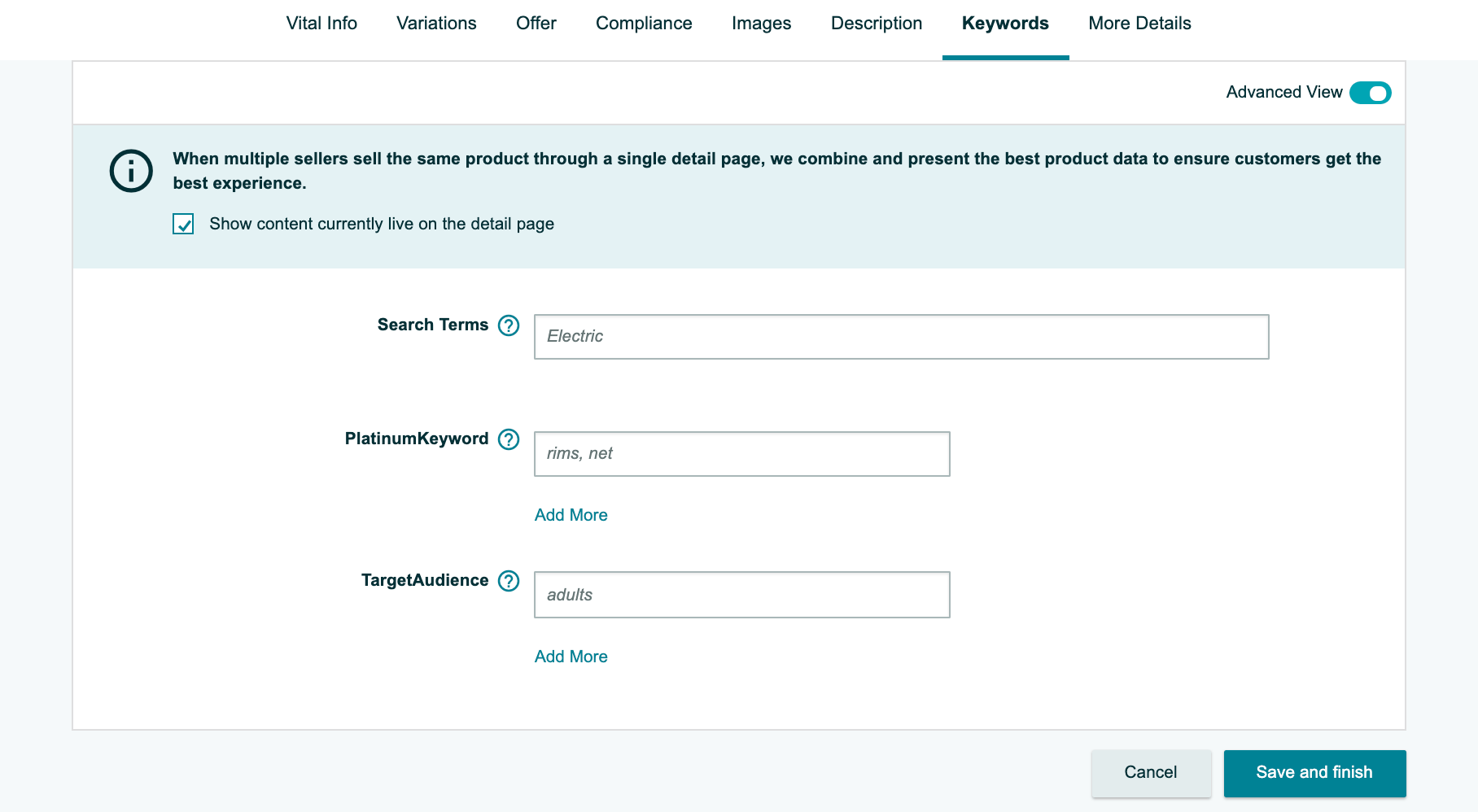This screenshot has height=812, width=1478.
Task: Click the Advanced View label text
Action: coord(1284,92)
